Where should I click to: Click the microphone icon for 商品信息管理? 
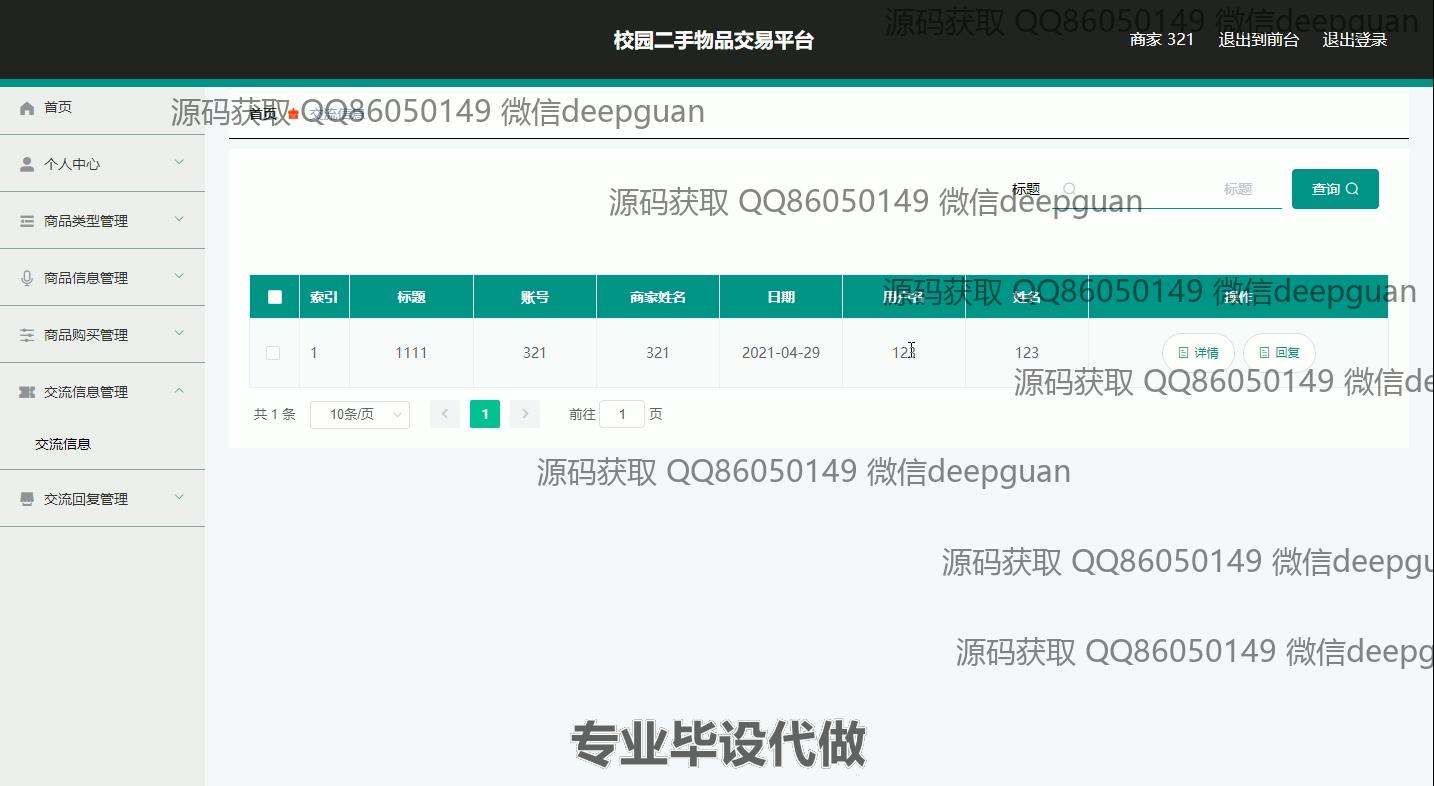click(27, 278)
